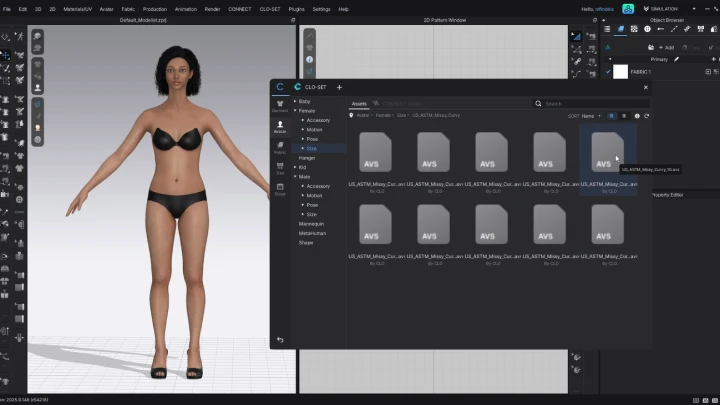Viewport: 720px width, 405px height.
Task: Select the MetaHuman folder
Action: (x=312, y=233)
